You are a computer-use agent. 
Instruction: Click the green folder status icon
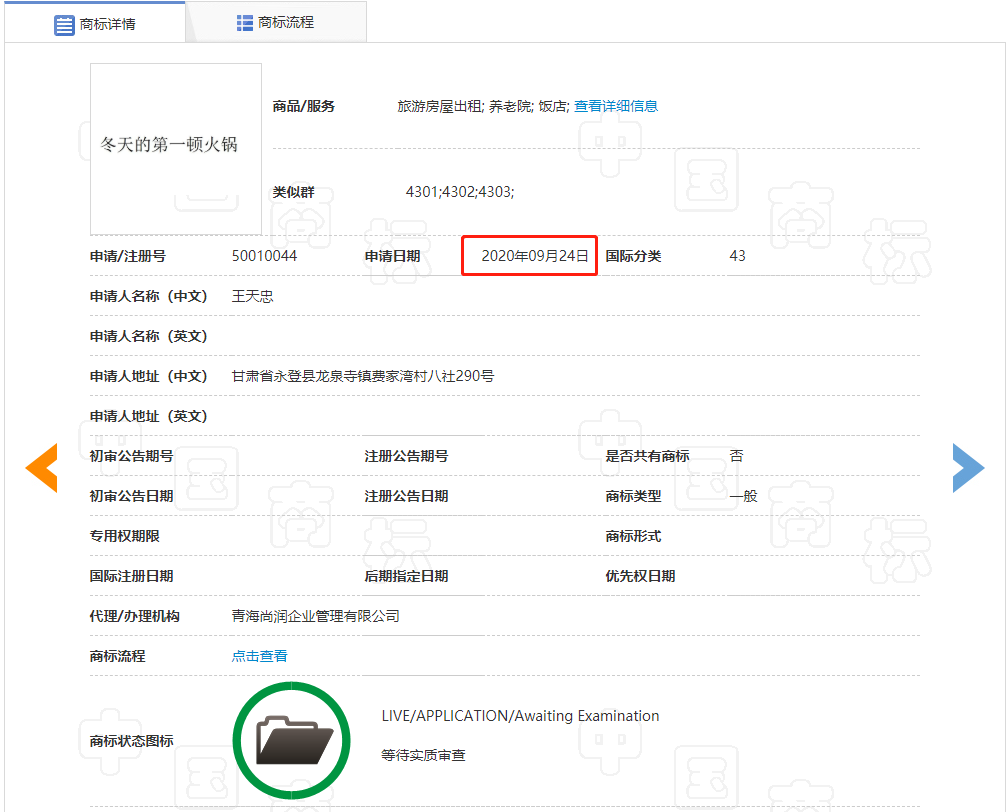click(x=292, y=740)
